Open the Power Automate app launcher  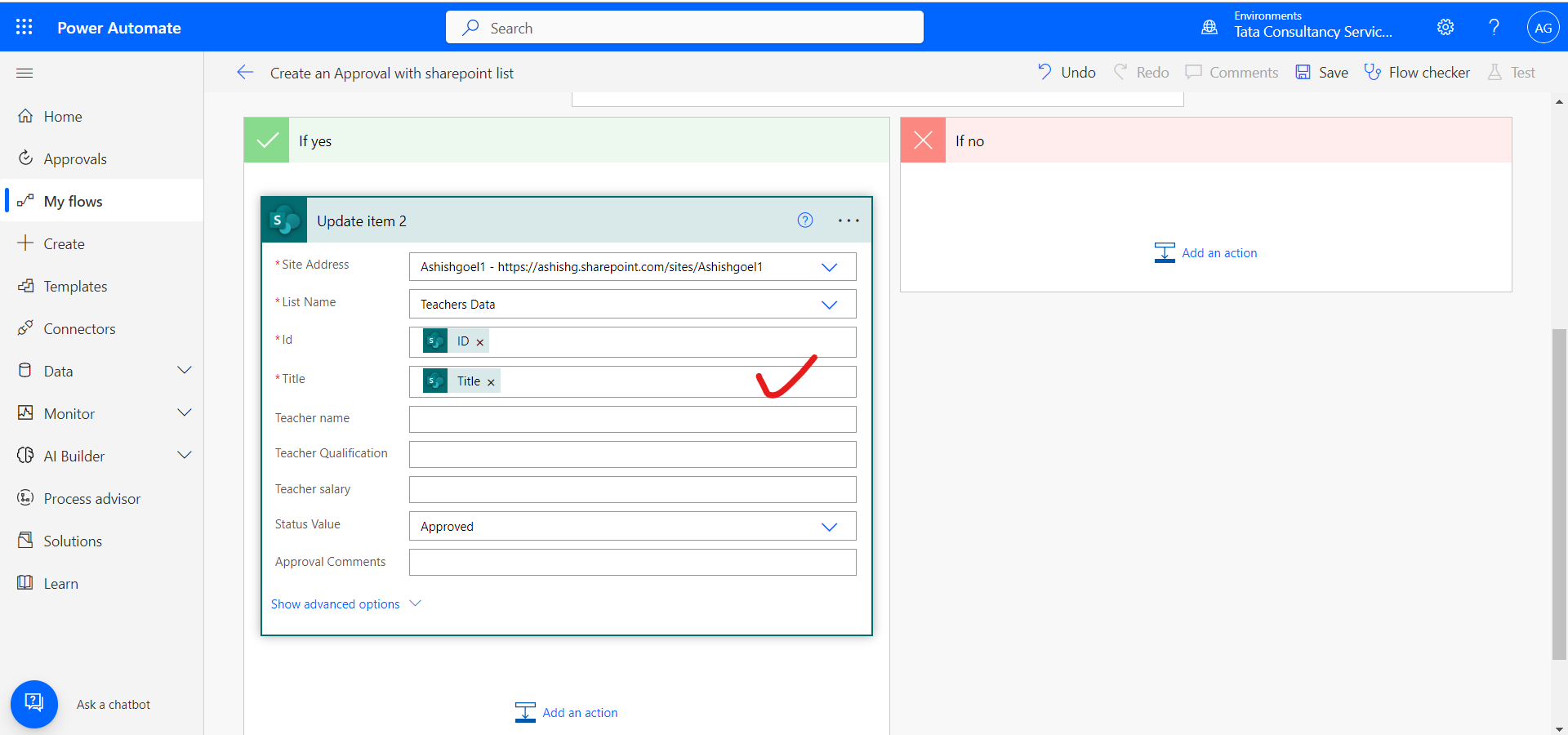[x=24, y=26]
